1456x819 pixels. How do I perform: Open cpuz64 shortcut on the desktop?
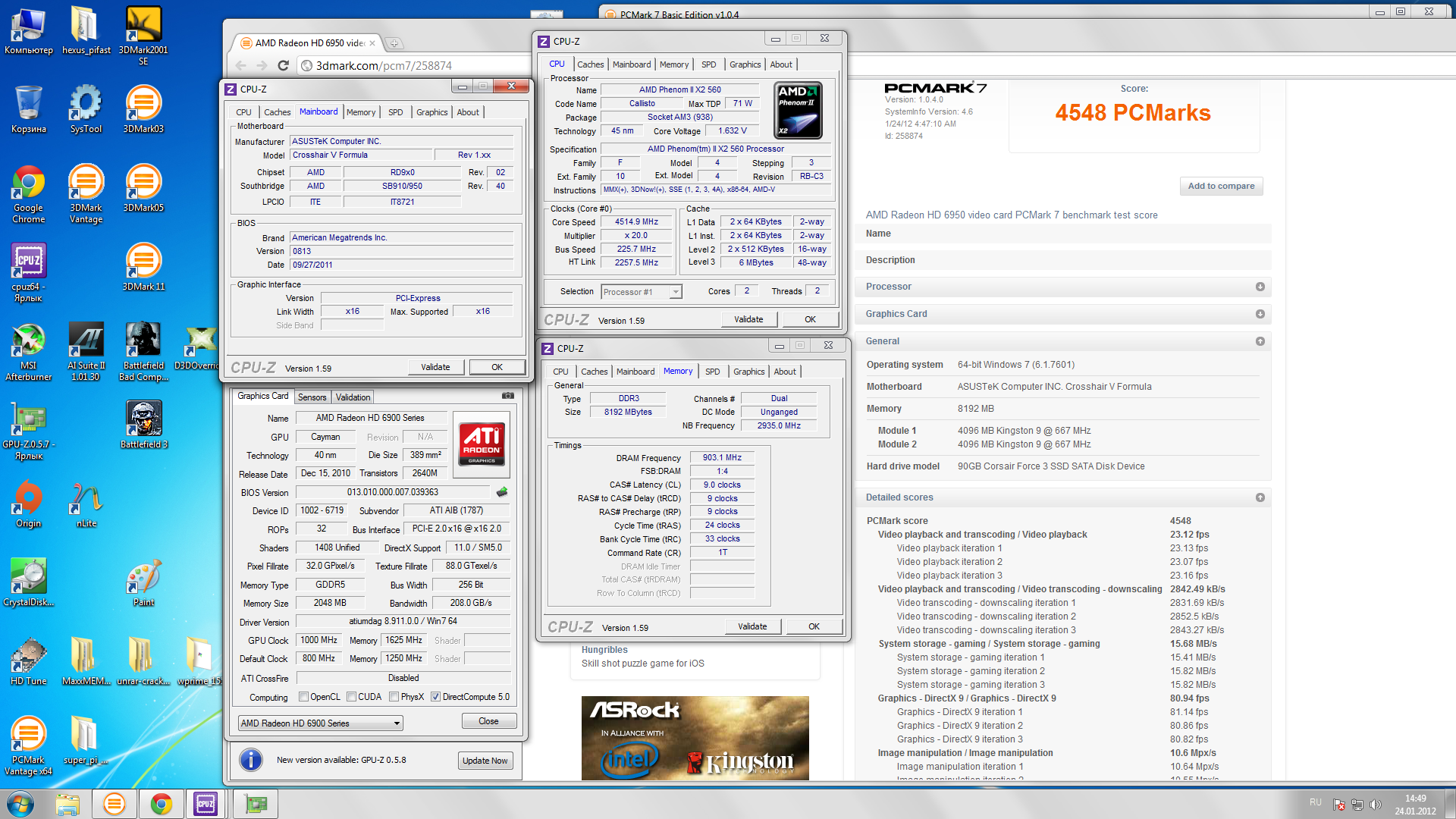click(29, 273)
